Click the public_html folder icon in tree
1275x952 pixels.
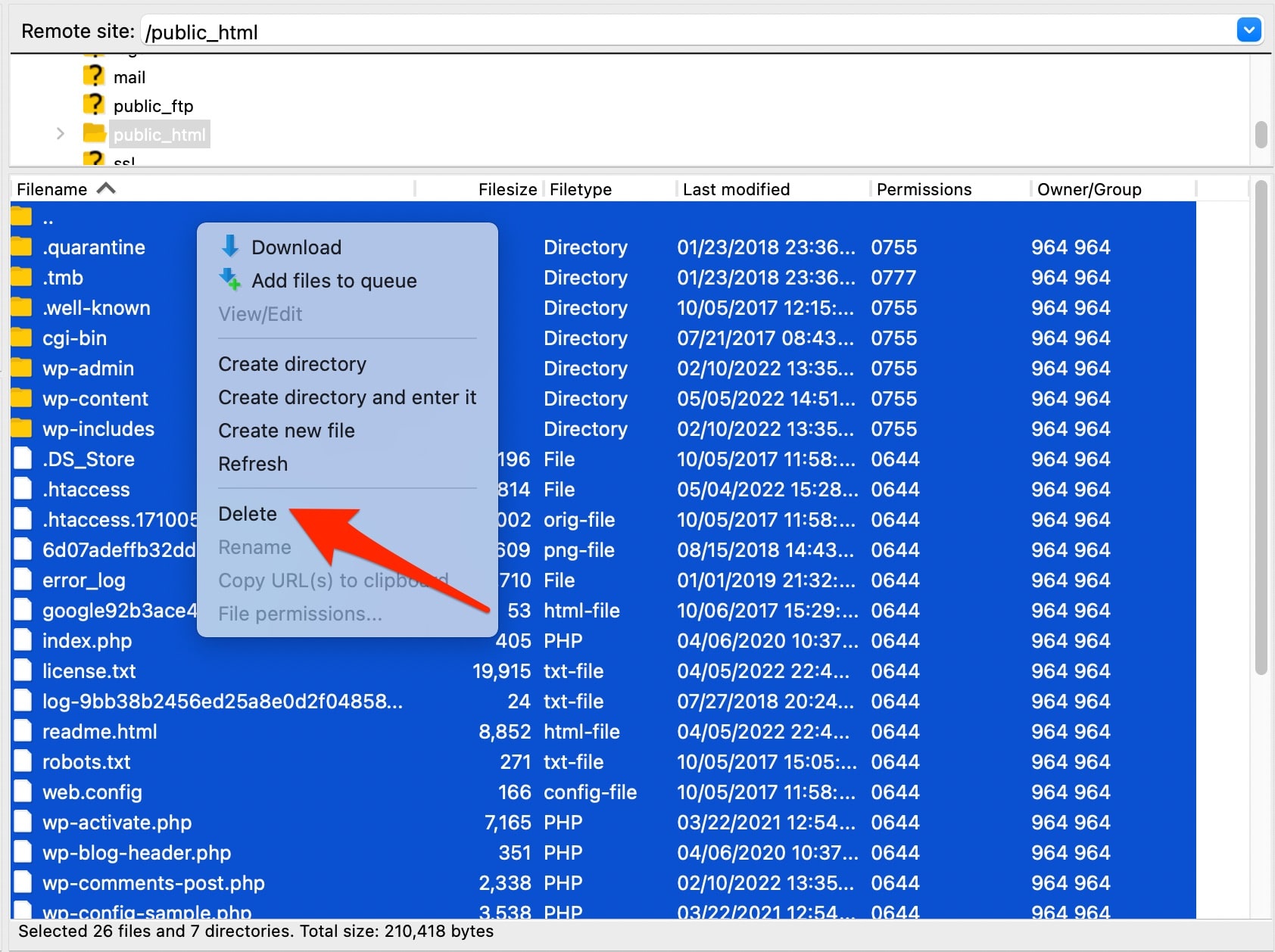point(94,133)
